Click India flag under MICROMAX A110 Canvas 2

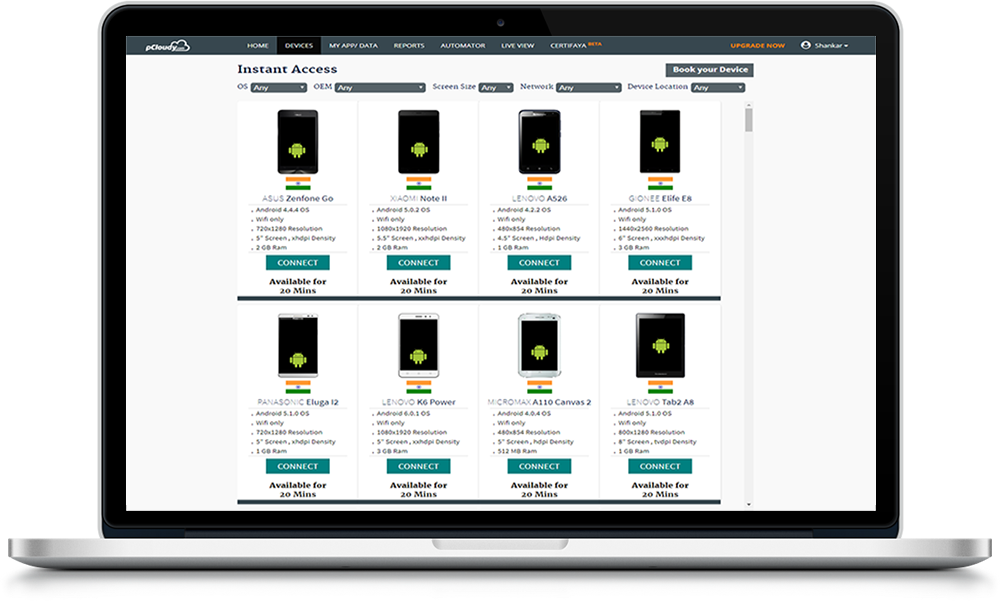[540, 387]
